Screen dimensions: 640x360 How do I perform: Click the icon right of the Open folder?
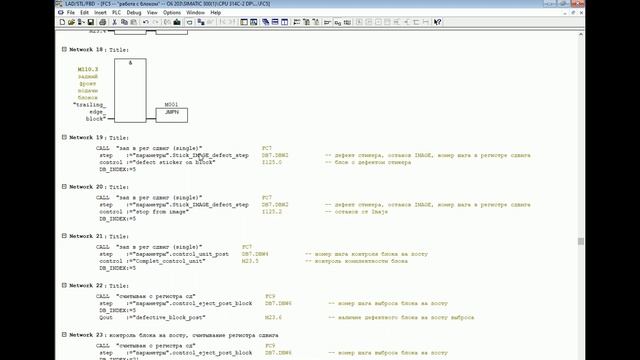pos(81,22)
